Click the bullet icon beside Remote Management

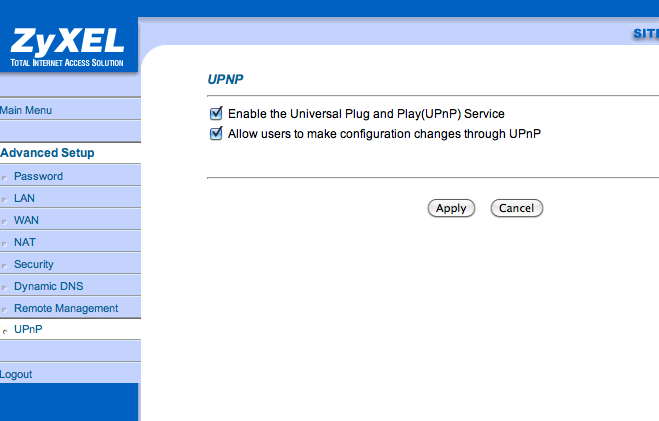4,310
